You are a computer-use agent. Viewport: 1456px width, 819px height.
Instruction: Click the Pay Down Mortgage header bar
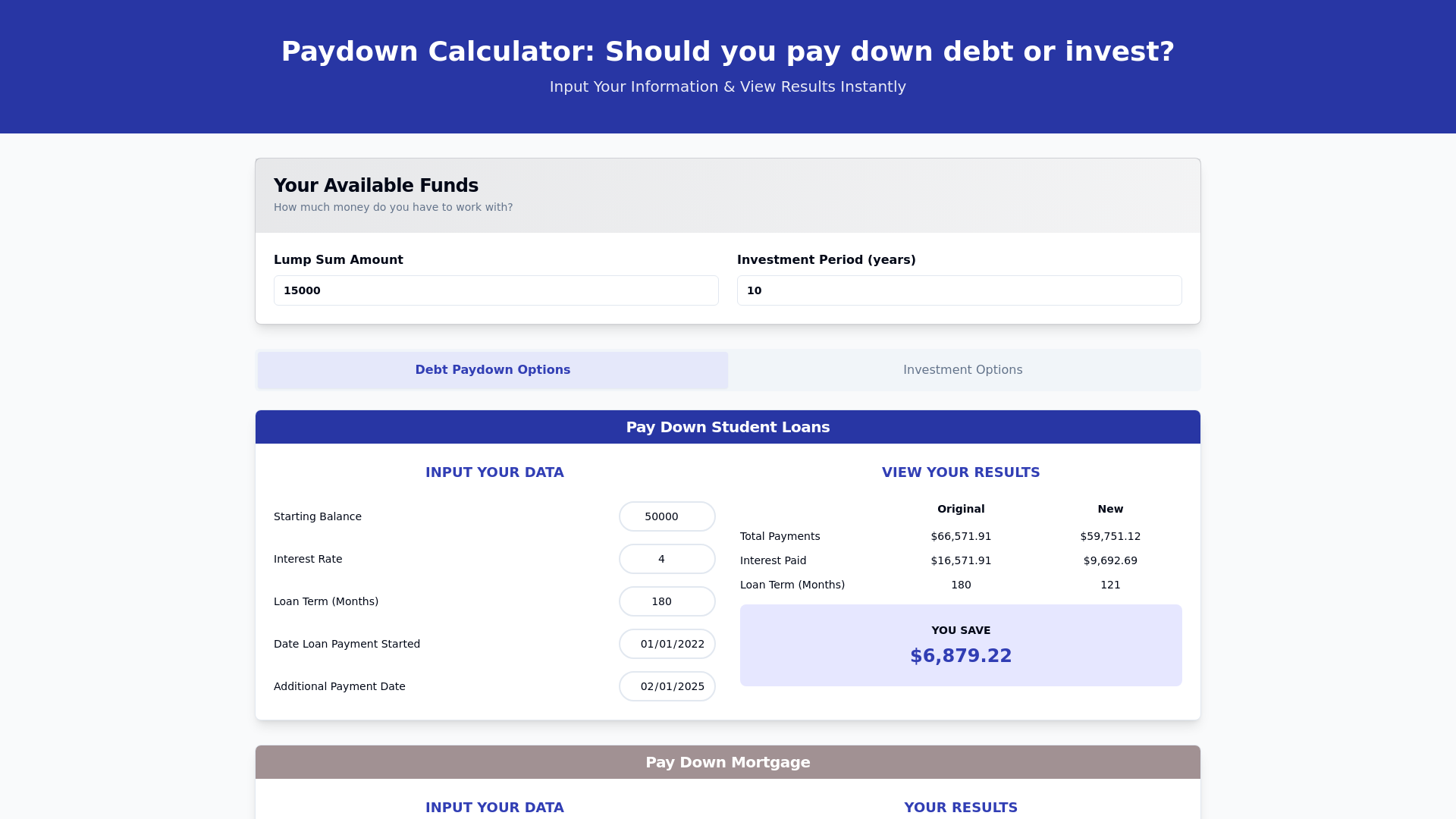pyautogui.click(x=727, y=762)
